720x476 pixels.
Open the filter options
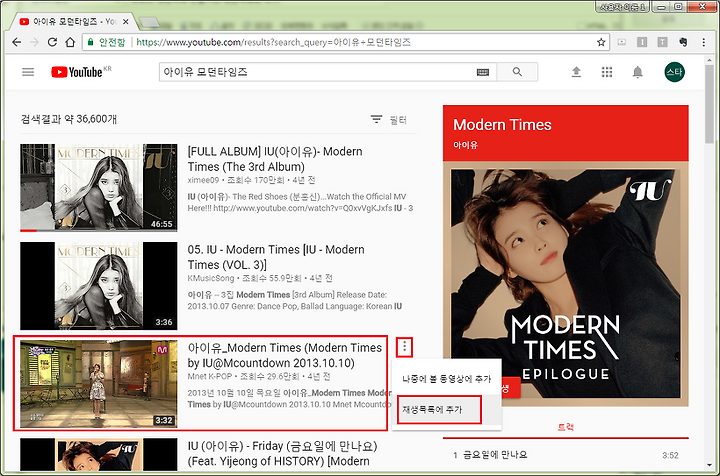coord(388,120)
